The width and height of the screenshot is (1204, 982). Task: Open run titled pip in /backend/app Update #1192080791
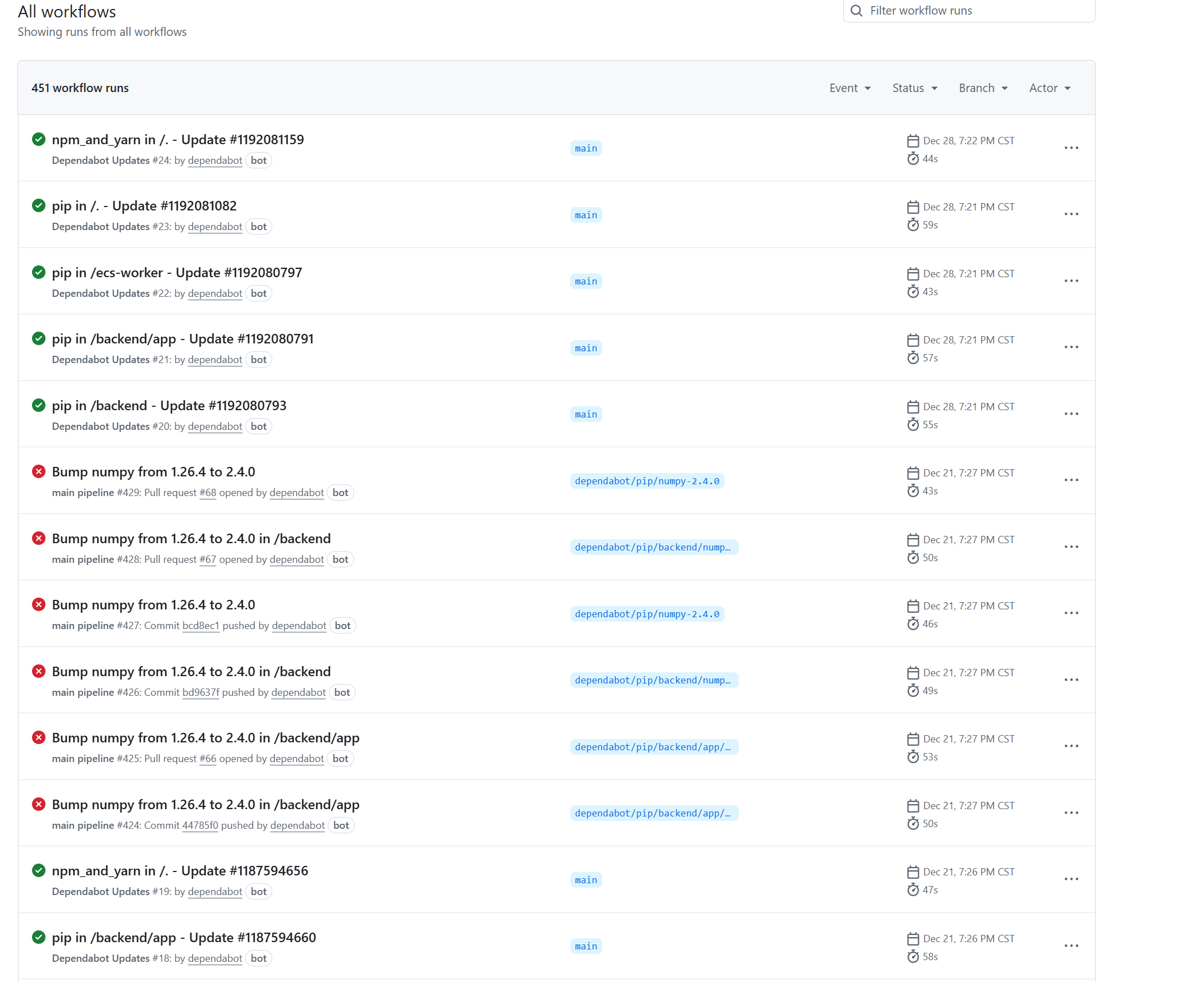click(x=182, y=339)
